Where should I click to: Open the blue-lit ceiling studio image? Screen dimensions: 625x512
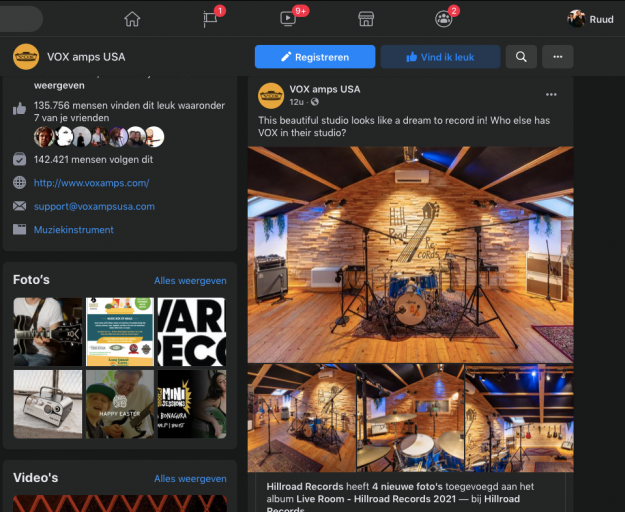[519, 418]
